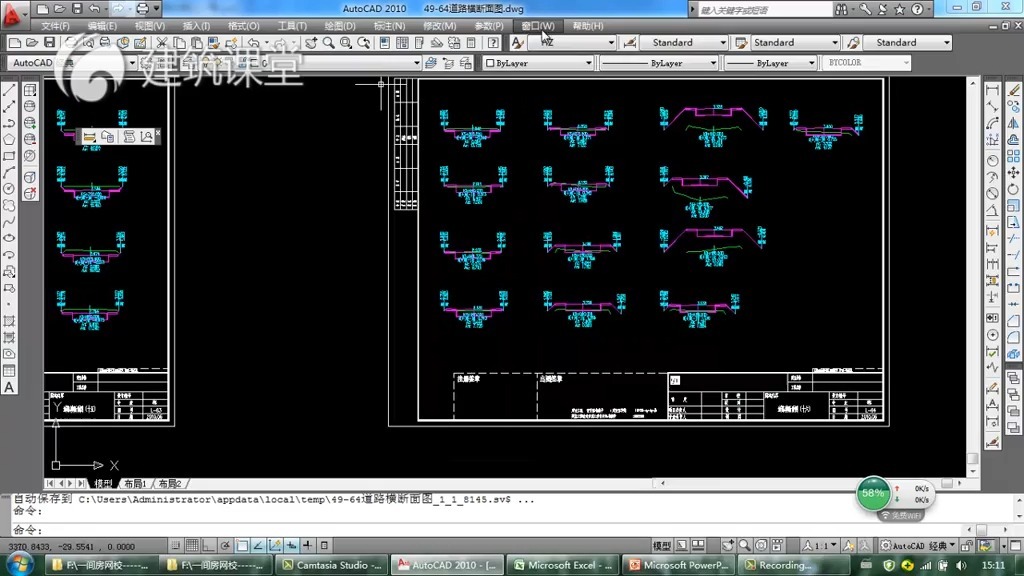The height and width of the screenshot is (576, 1024).
Task: Click the annotation scale 1:1 button
Action: 820,545
